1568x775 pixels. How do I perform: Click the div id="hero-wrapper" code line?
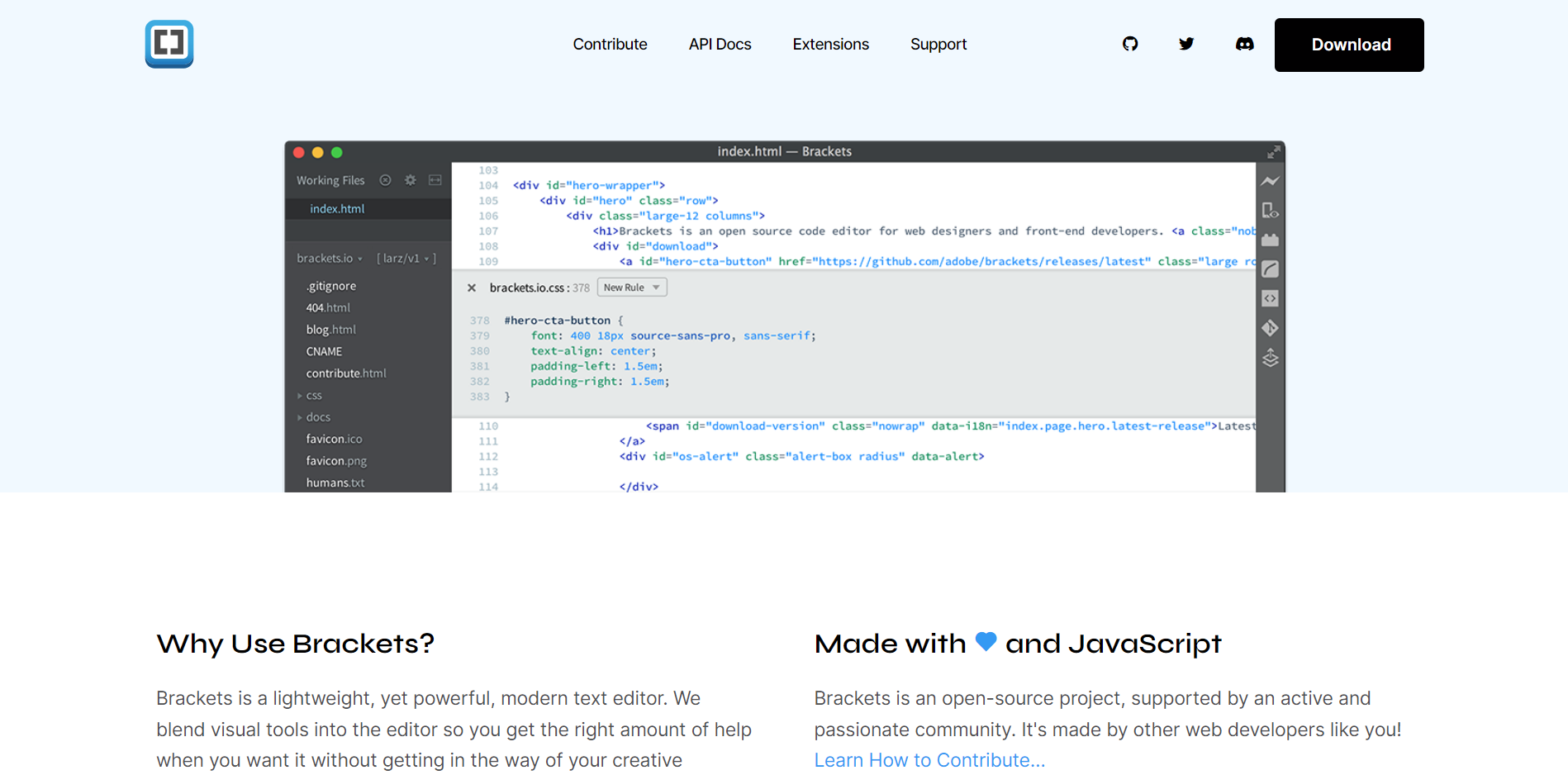point(589,186)
